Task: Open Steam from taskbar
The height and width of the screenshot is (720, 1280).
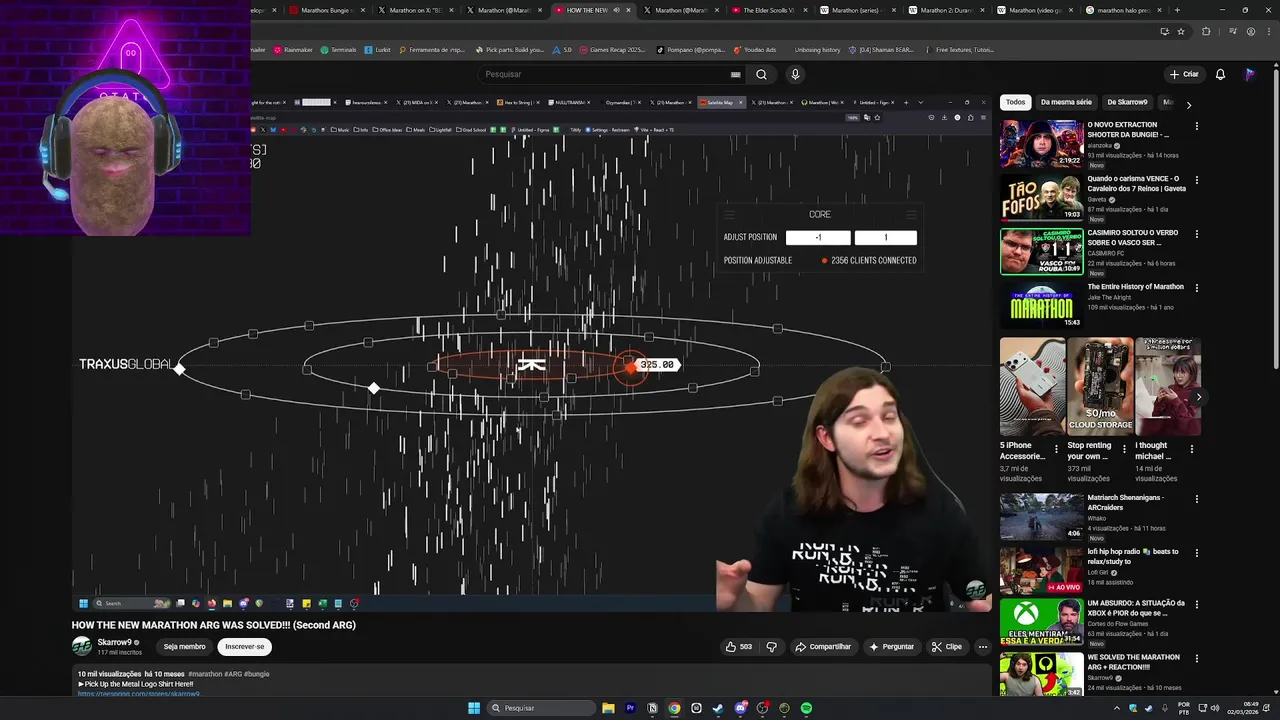Action: (x=718, y=708)
